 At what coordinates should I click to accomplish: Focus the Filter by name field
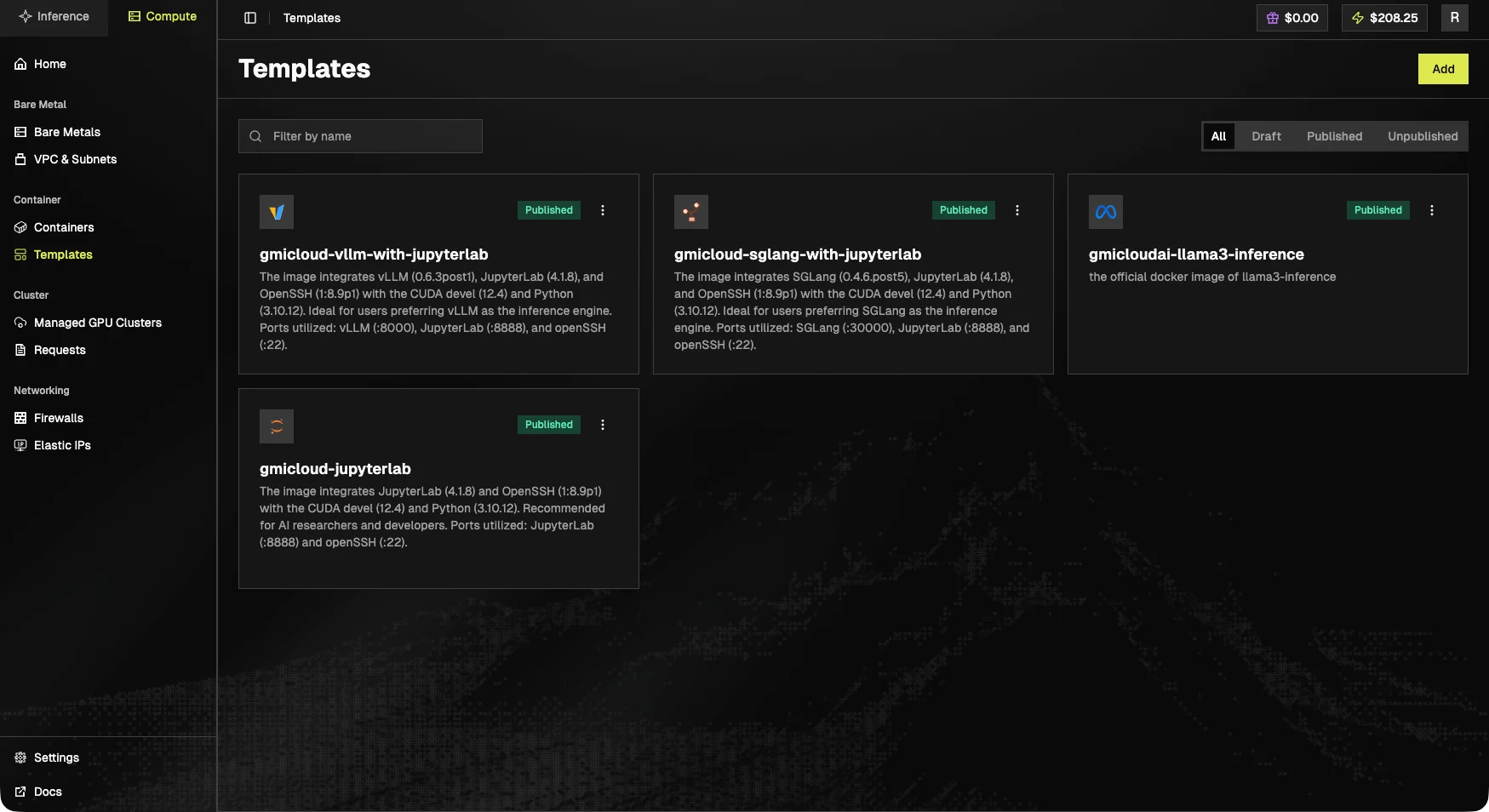[x=360, y=136]
